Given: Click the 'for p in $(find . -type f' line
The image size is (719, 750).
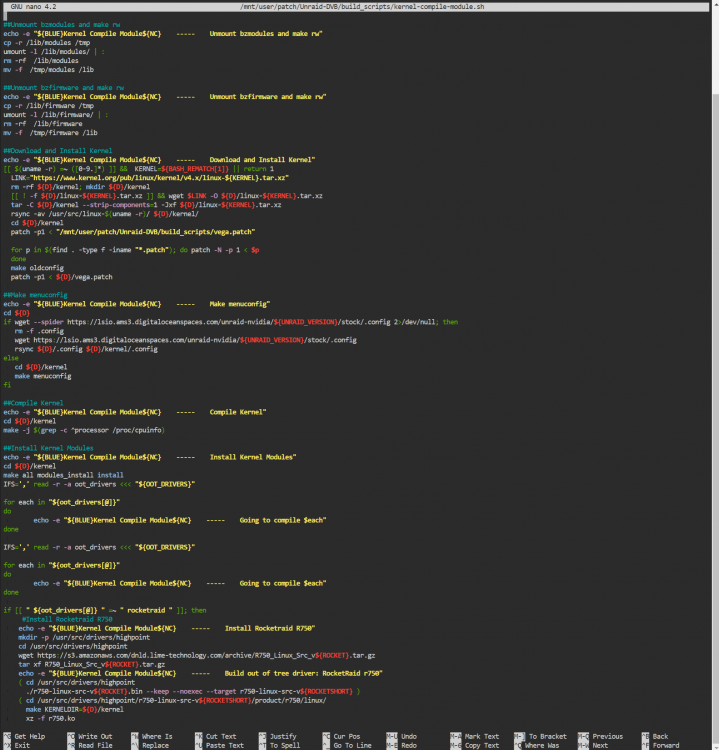Looking at the screenshot, I should (135, 250).
